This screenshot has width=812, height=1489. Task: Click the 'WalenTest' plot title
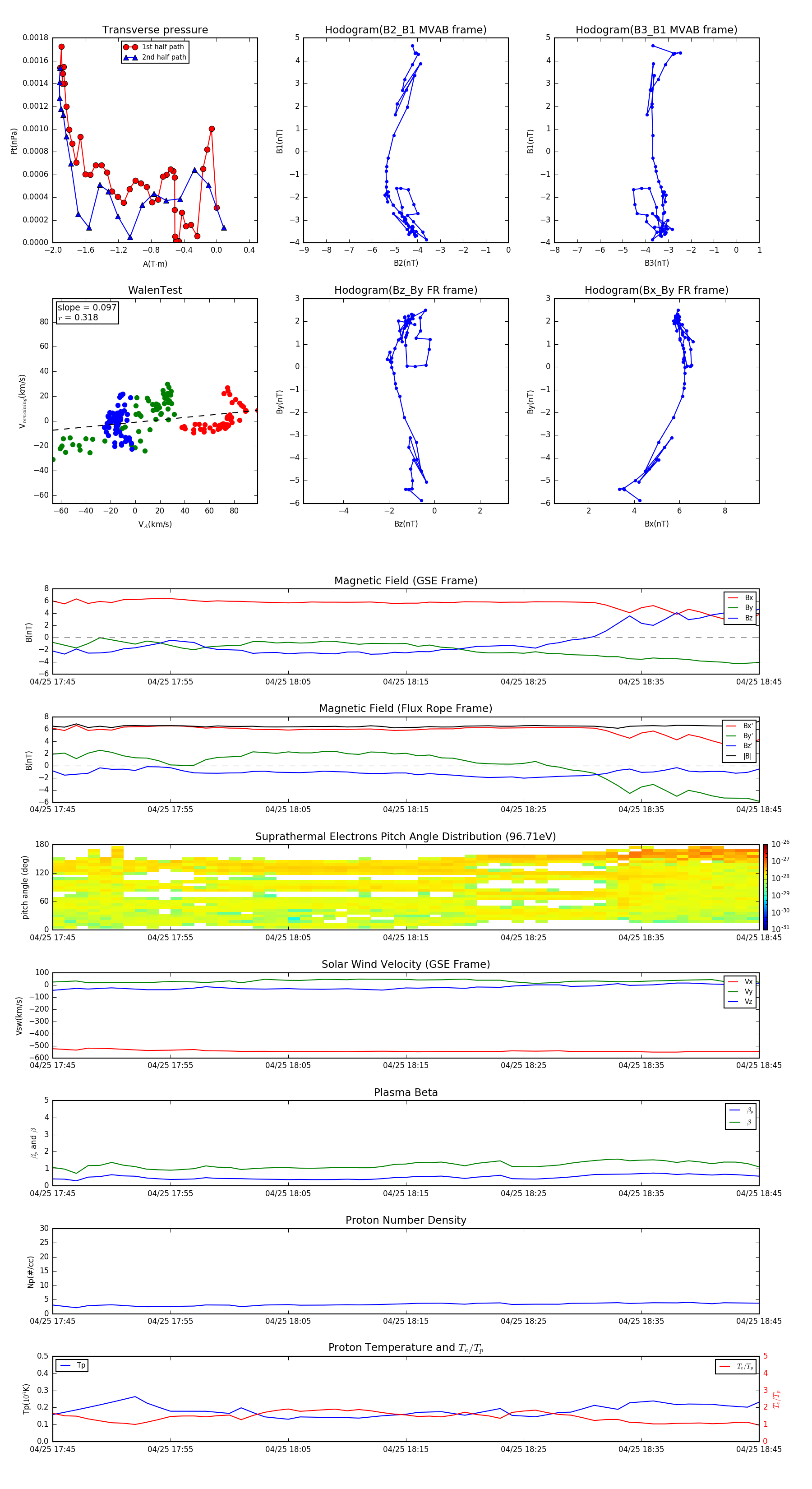coord(155,290)
